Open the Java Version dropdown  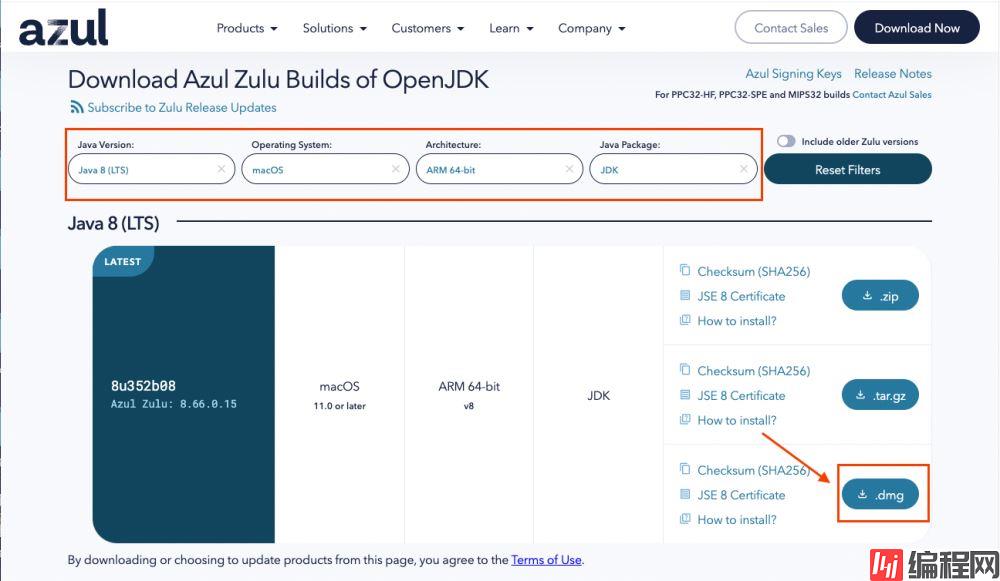click(x=140, y=170)
